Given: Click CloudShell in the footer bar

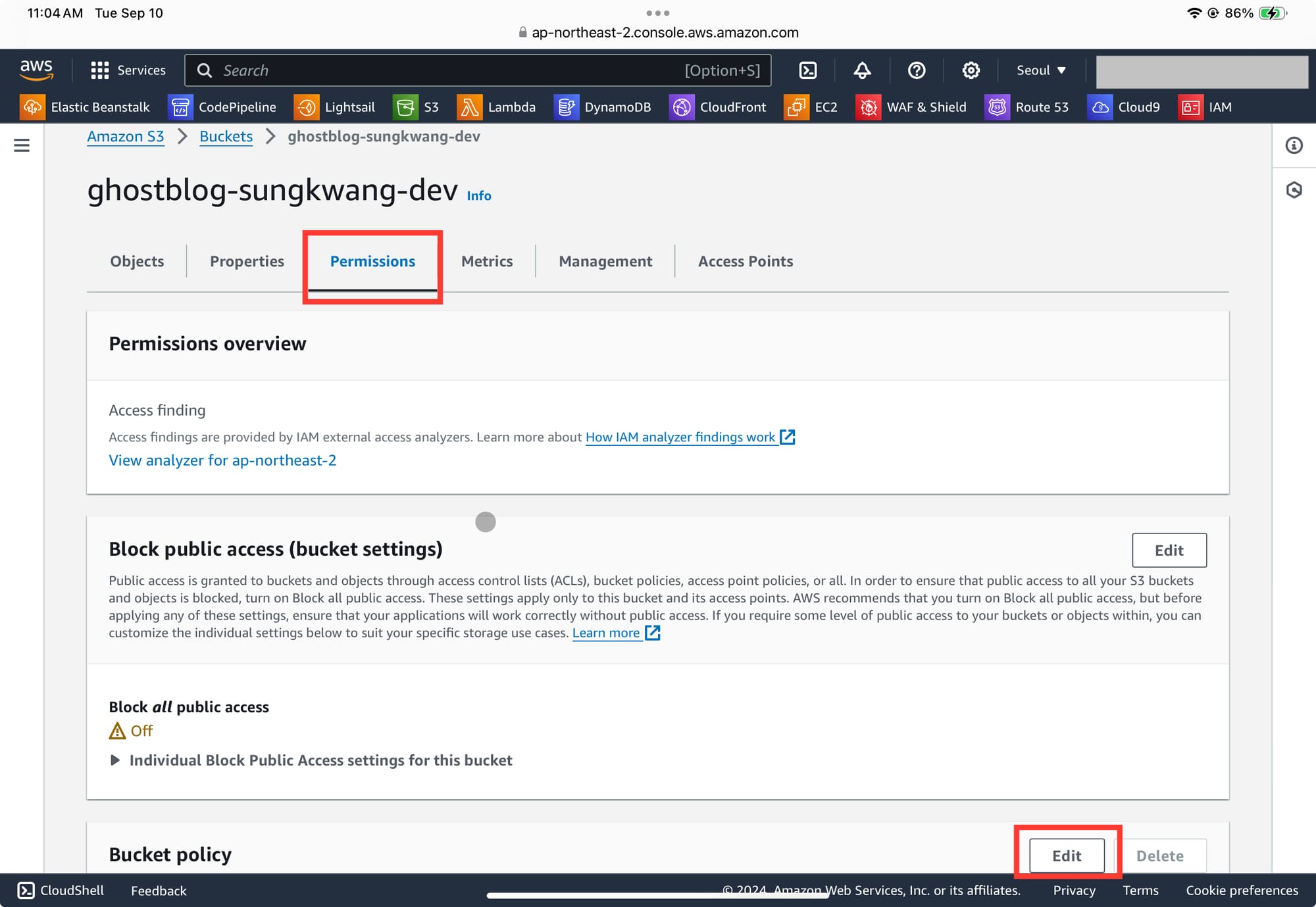Looking at the screenshot, I should coord(61,891).
